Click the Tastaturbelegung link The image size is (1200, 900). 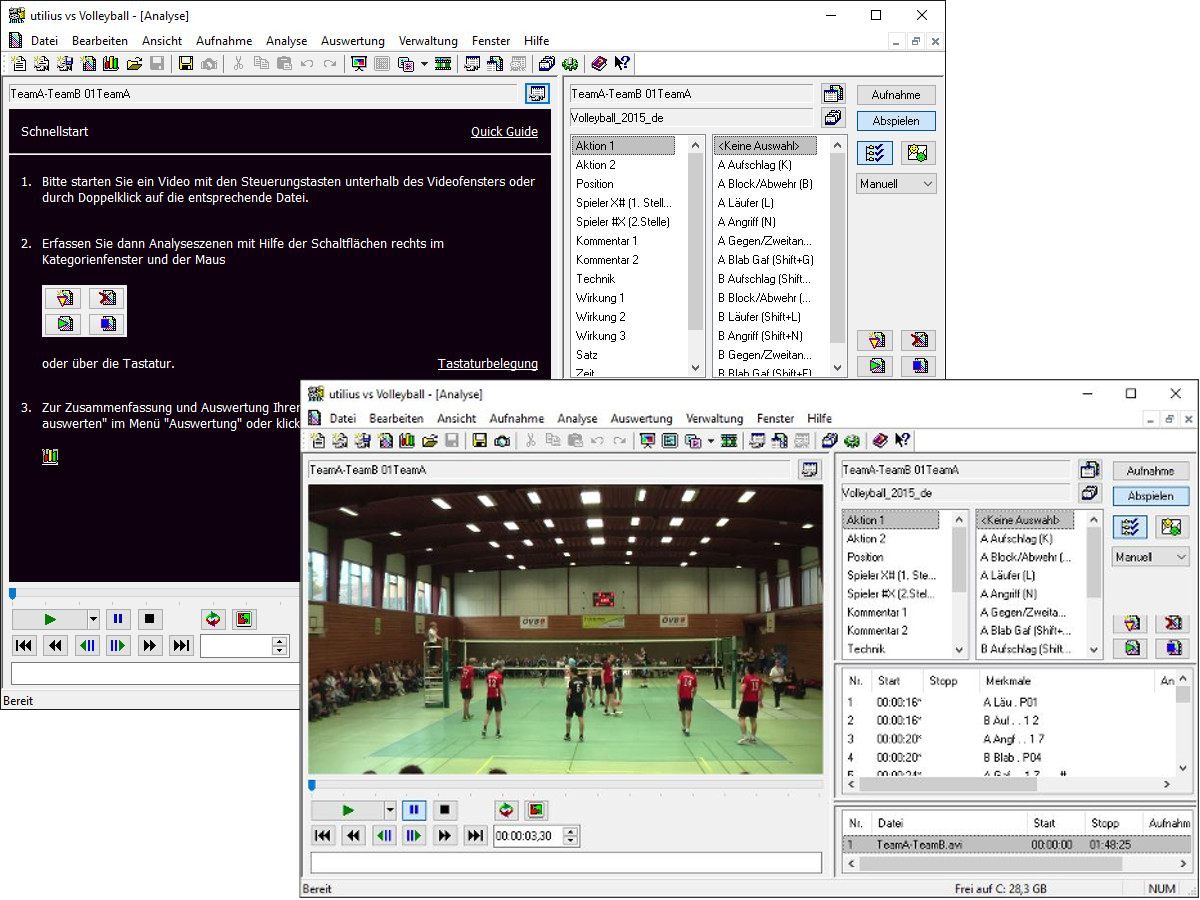coord(487,364)
